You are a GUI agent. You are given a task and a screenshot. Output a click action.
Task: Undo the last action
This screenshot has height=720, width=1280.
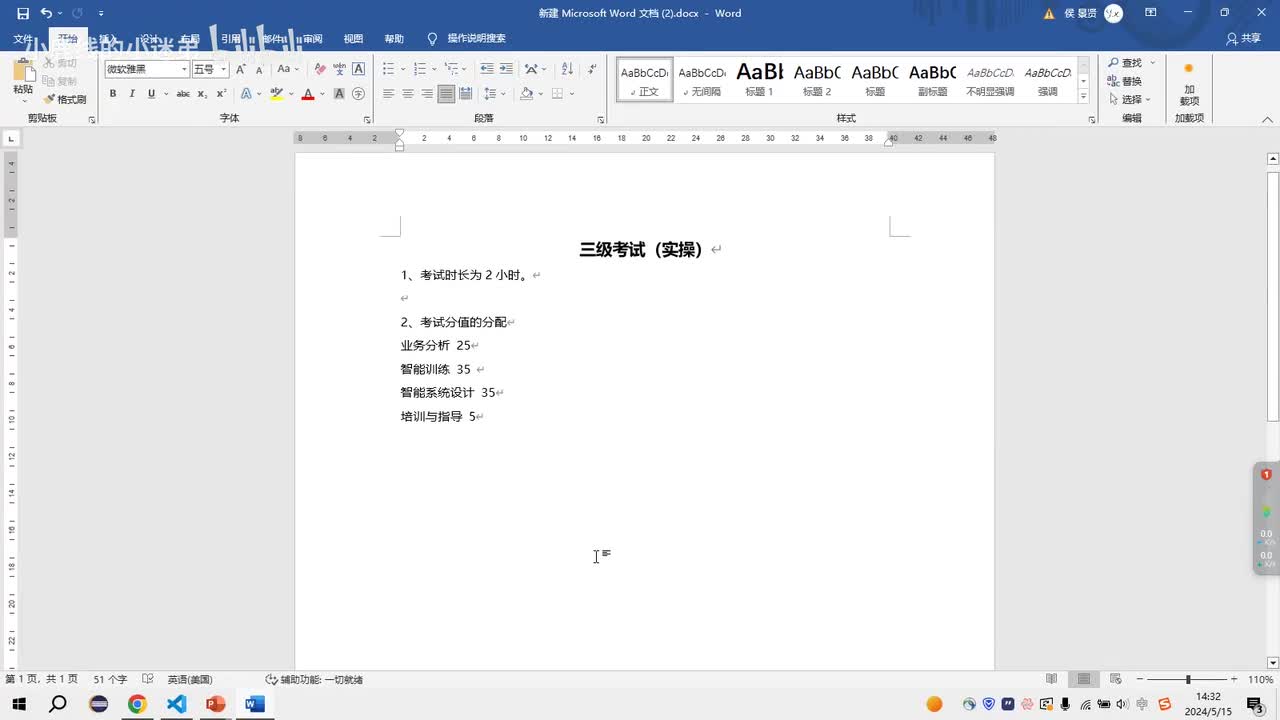[46, 13]
